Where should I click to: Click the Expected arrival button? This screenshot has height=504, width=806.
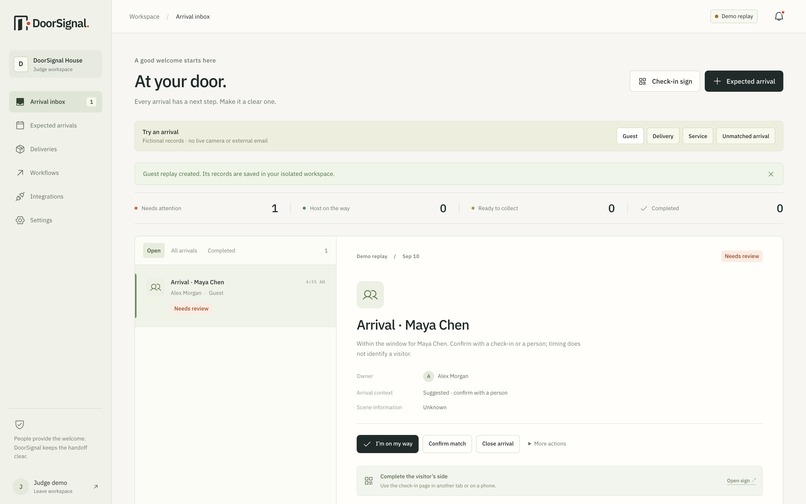coord(744,81)
